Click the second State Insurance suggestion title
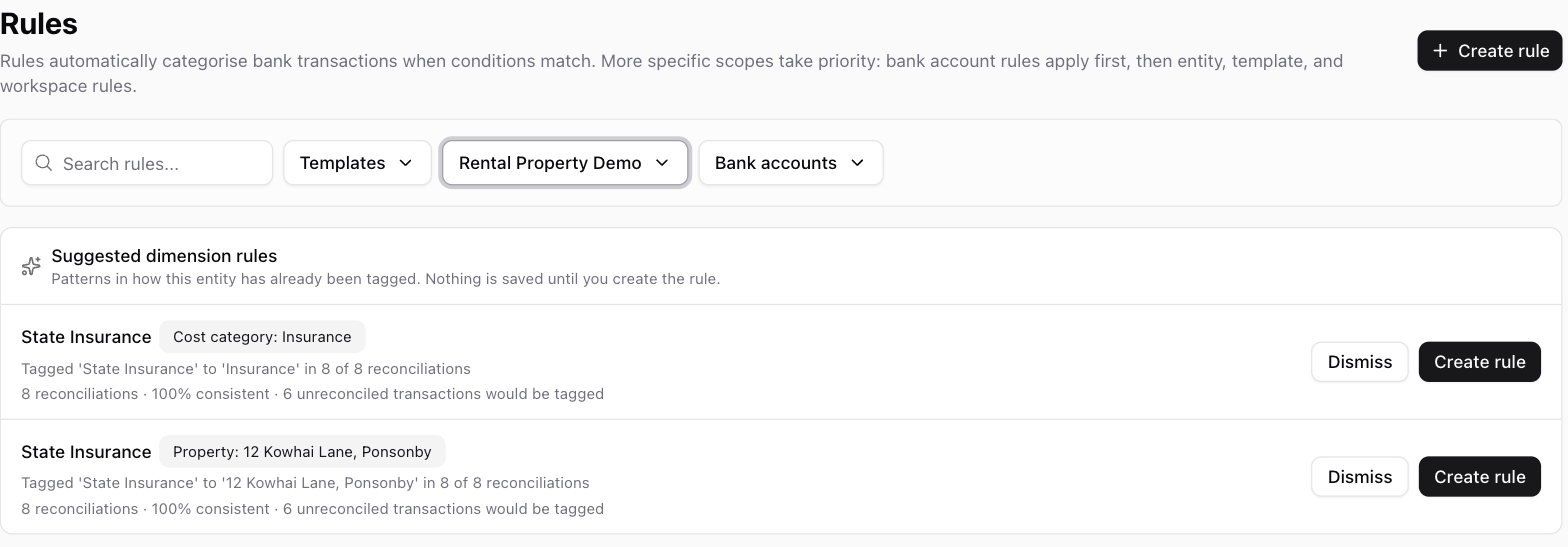 pyautogui.click(x=86, y=452)
